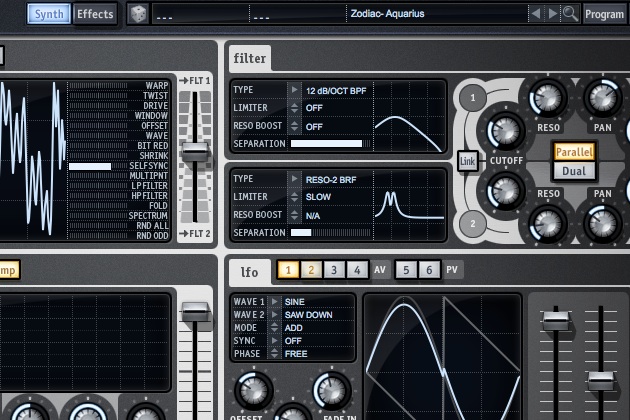The image size is (630, 420).
Task: Open preset search magnifier icon
Action: [x=570, y=14]
